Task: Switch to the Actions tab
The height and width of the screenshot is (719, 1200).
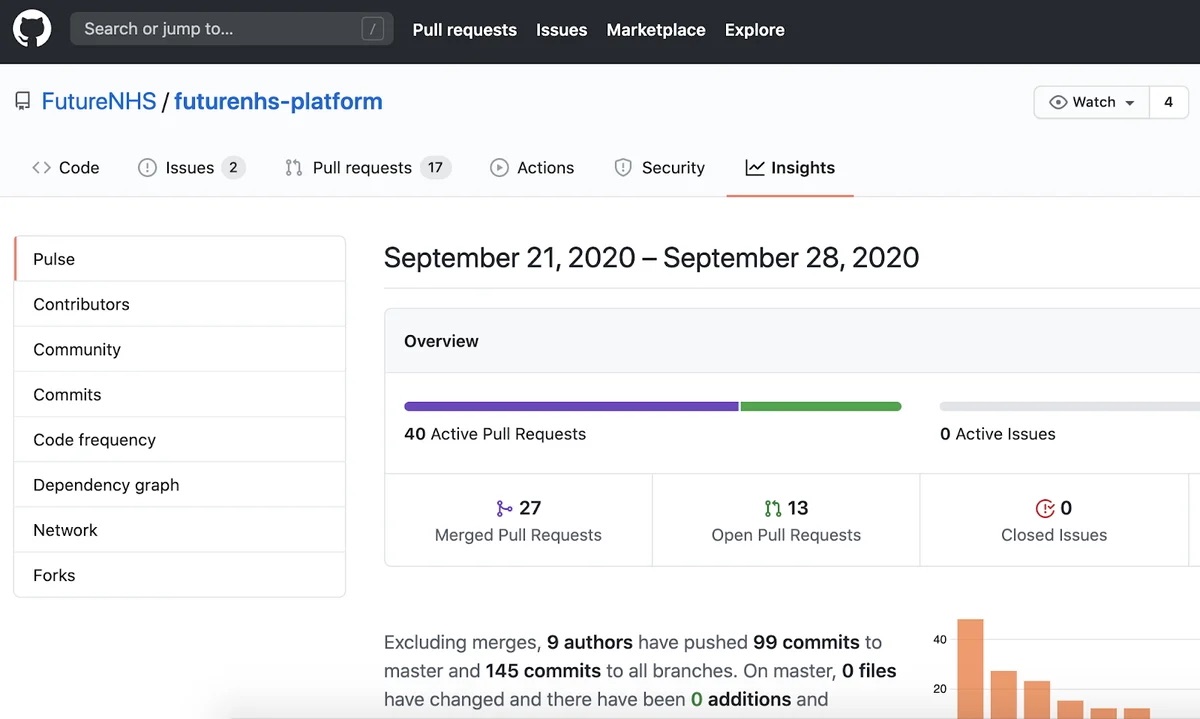Action: click(x=532, y=168)
